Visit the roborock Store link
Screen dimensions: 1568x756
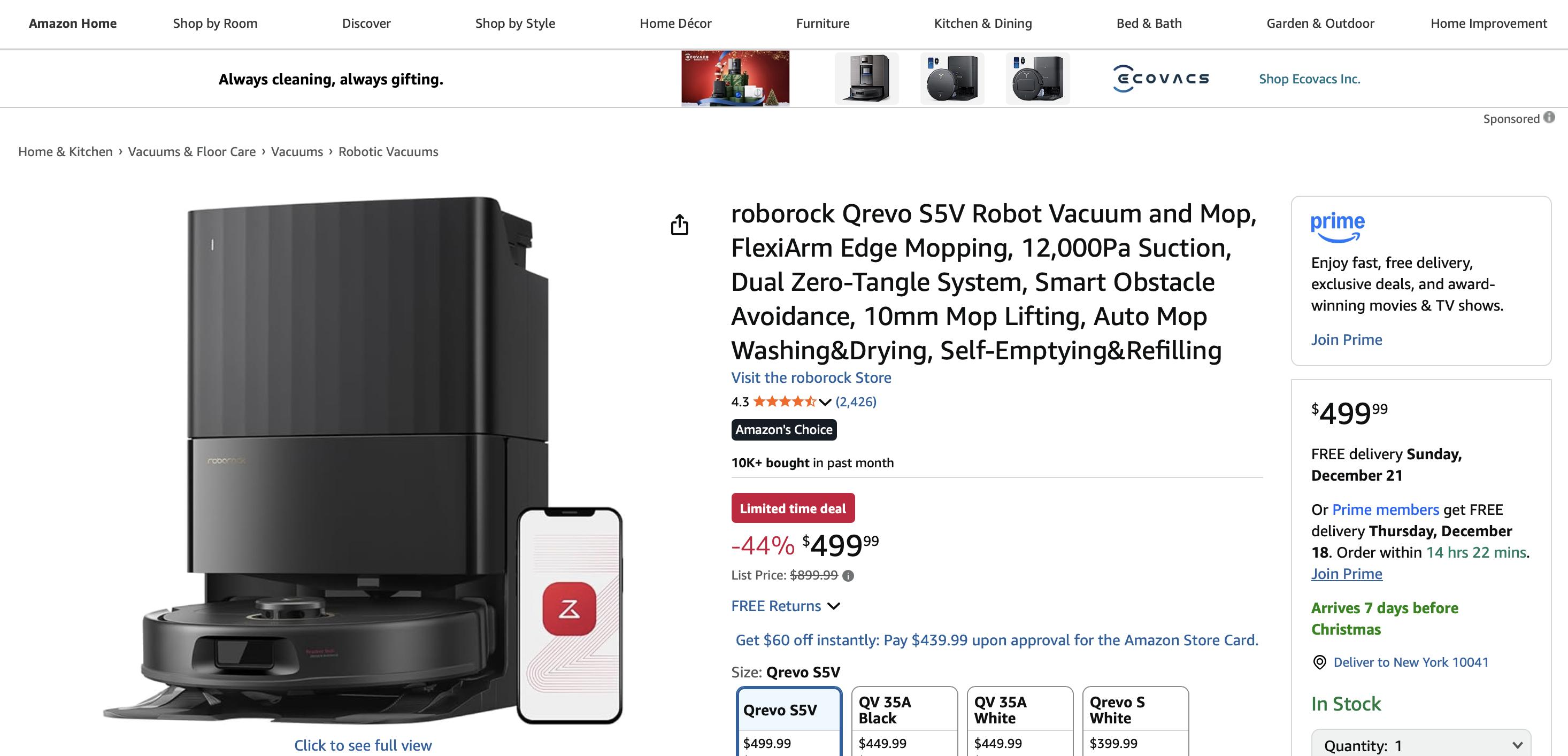[811, 377]
